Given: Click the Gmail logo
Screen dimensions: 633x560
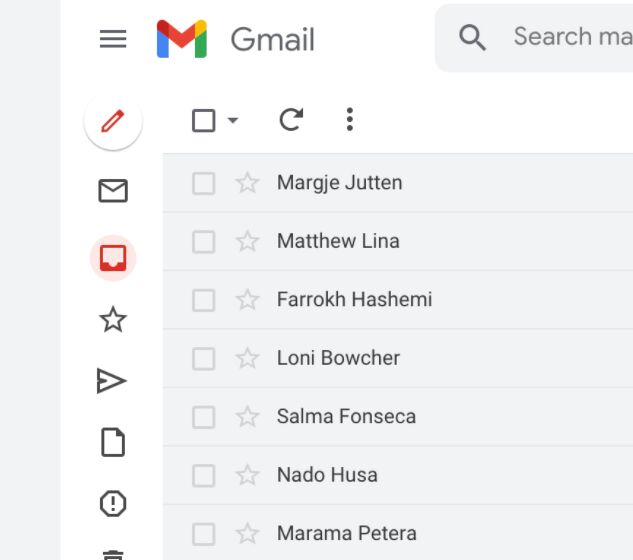Looking at the screenshot, I should click(182, 39).
